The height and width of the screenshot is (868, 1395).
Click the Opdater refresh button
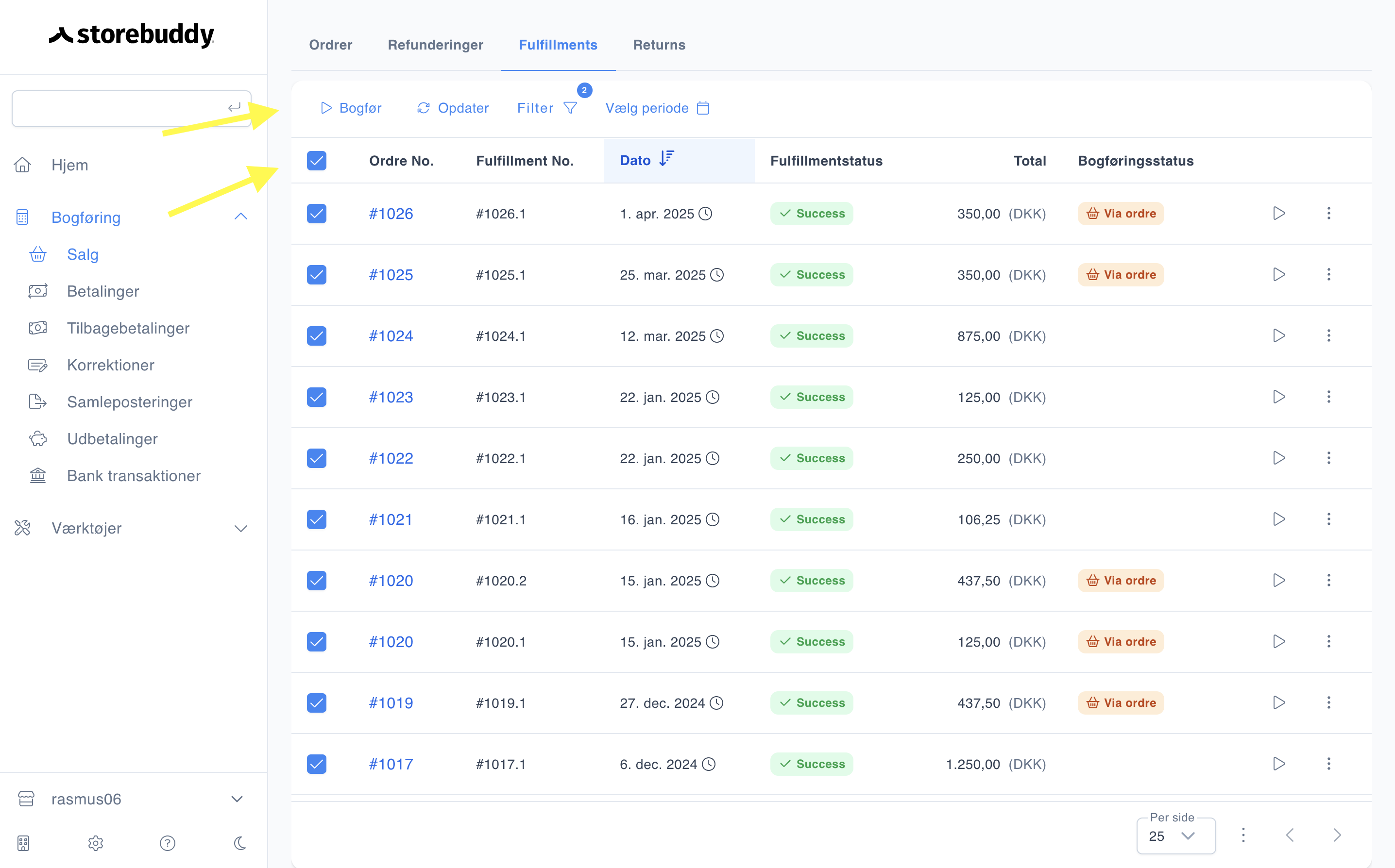click(453, 108)
